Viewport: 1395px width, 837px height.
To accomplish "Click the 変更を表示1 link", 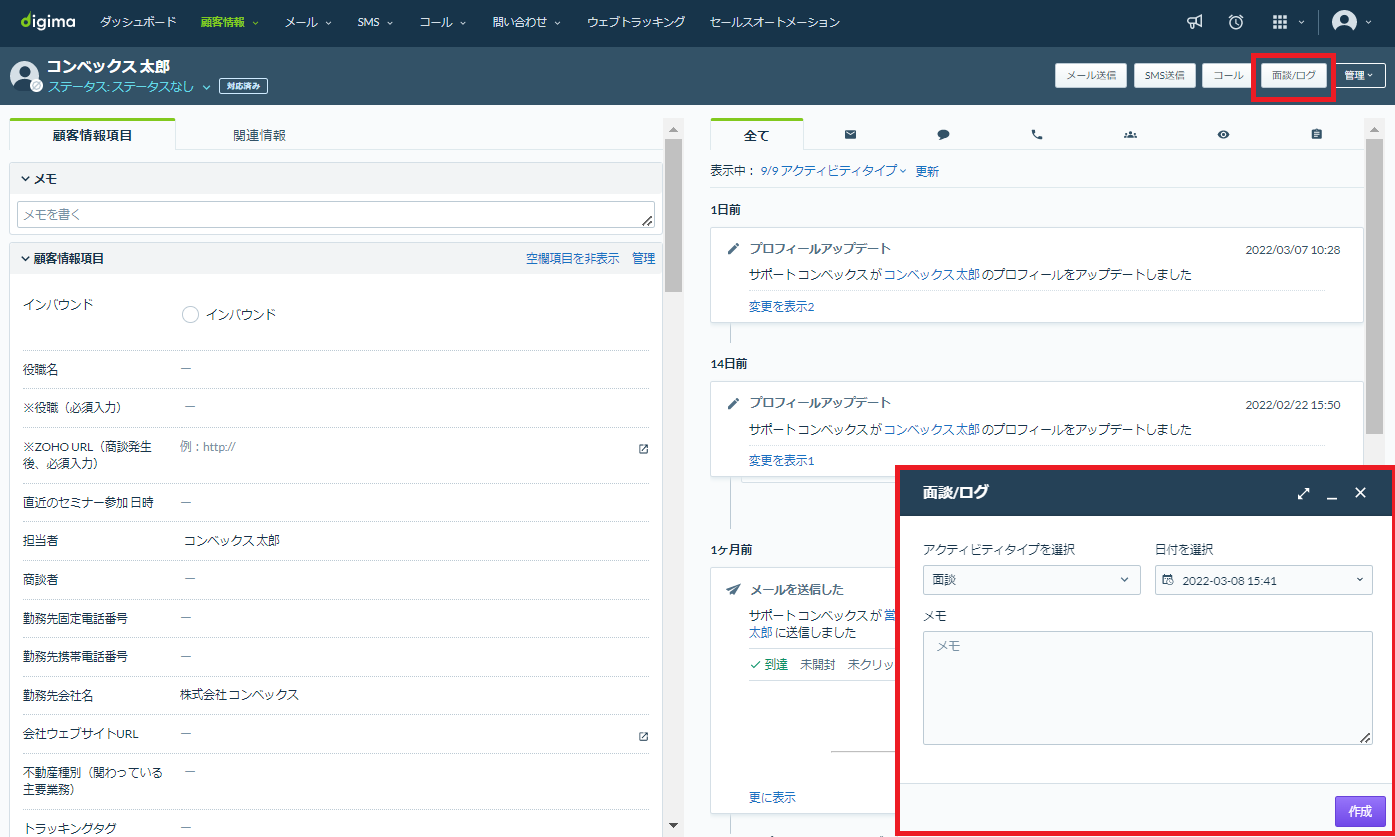I will (781, 461).
